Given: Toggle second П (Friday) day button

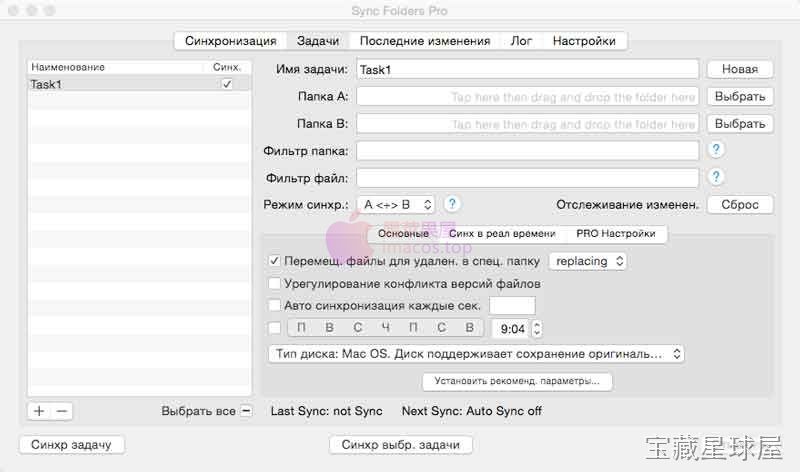Looking at the screenshot, I should (x=413, y=328).
